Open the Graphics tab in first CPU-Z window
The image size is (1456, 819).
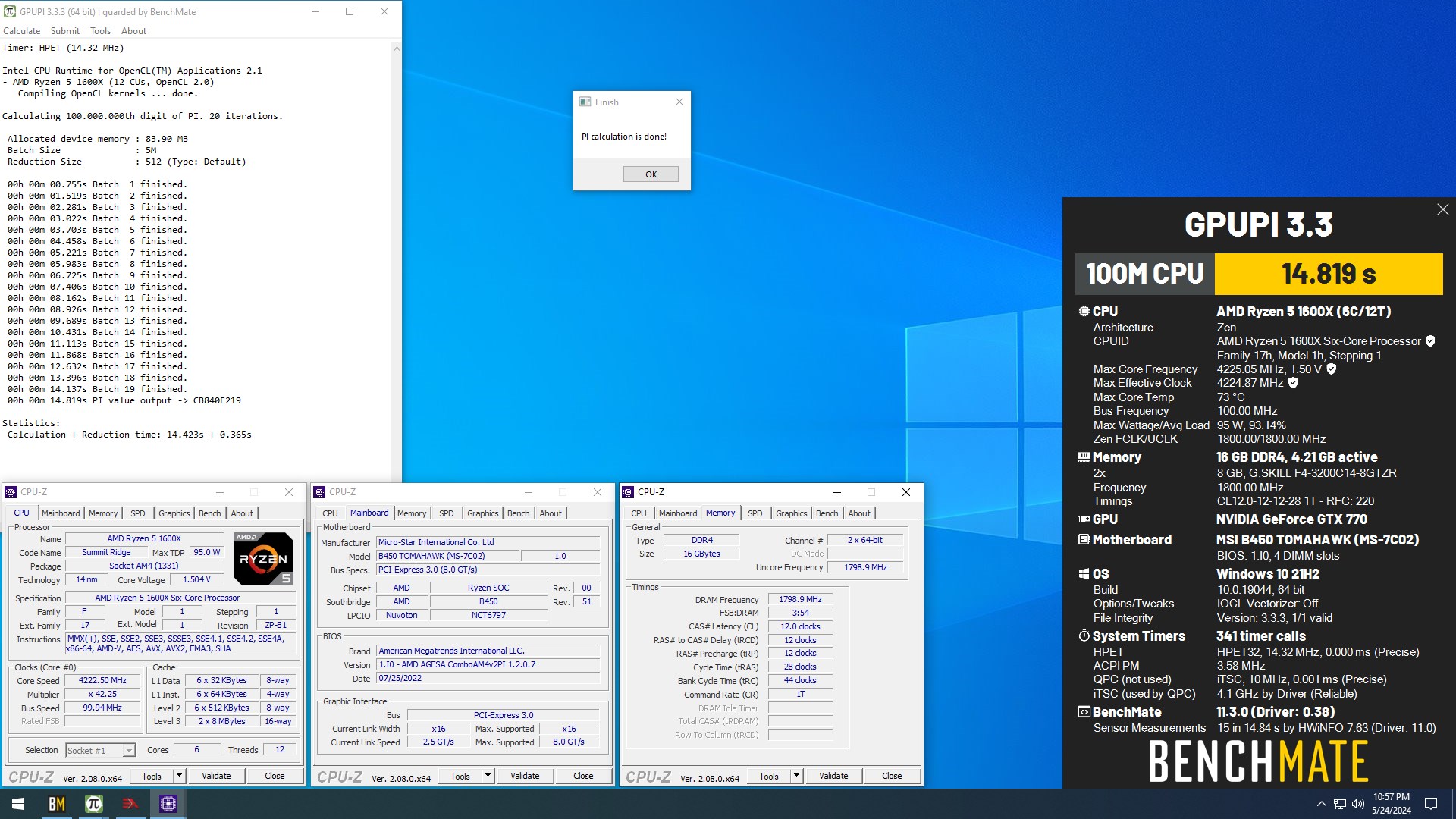[174, 513]
